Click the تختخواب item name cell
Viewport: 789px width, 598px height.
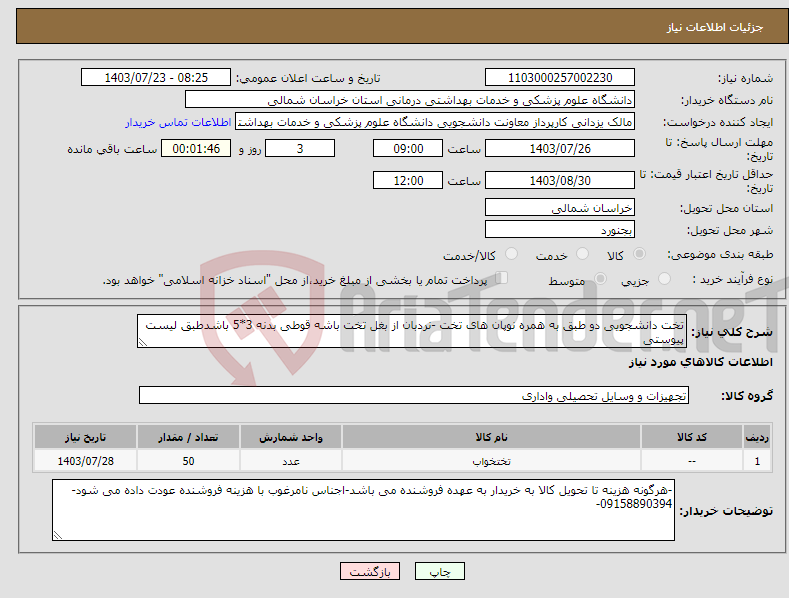click(491, 461)
